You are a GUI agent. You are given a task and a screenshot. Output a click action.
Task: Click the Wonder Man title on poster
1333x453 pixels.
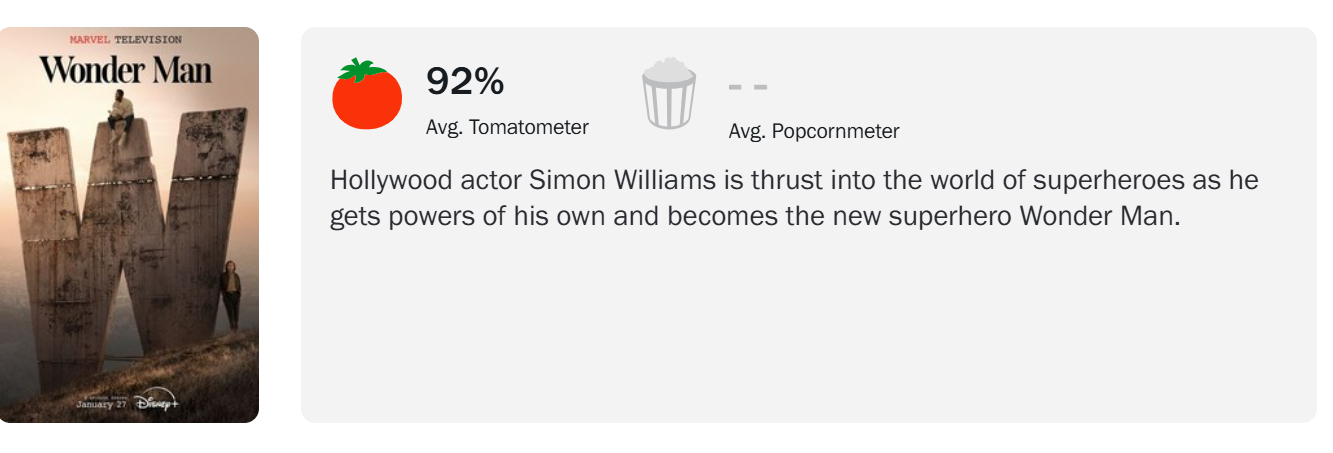pos(126,71)
